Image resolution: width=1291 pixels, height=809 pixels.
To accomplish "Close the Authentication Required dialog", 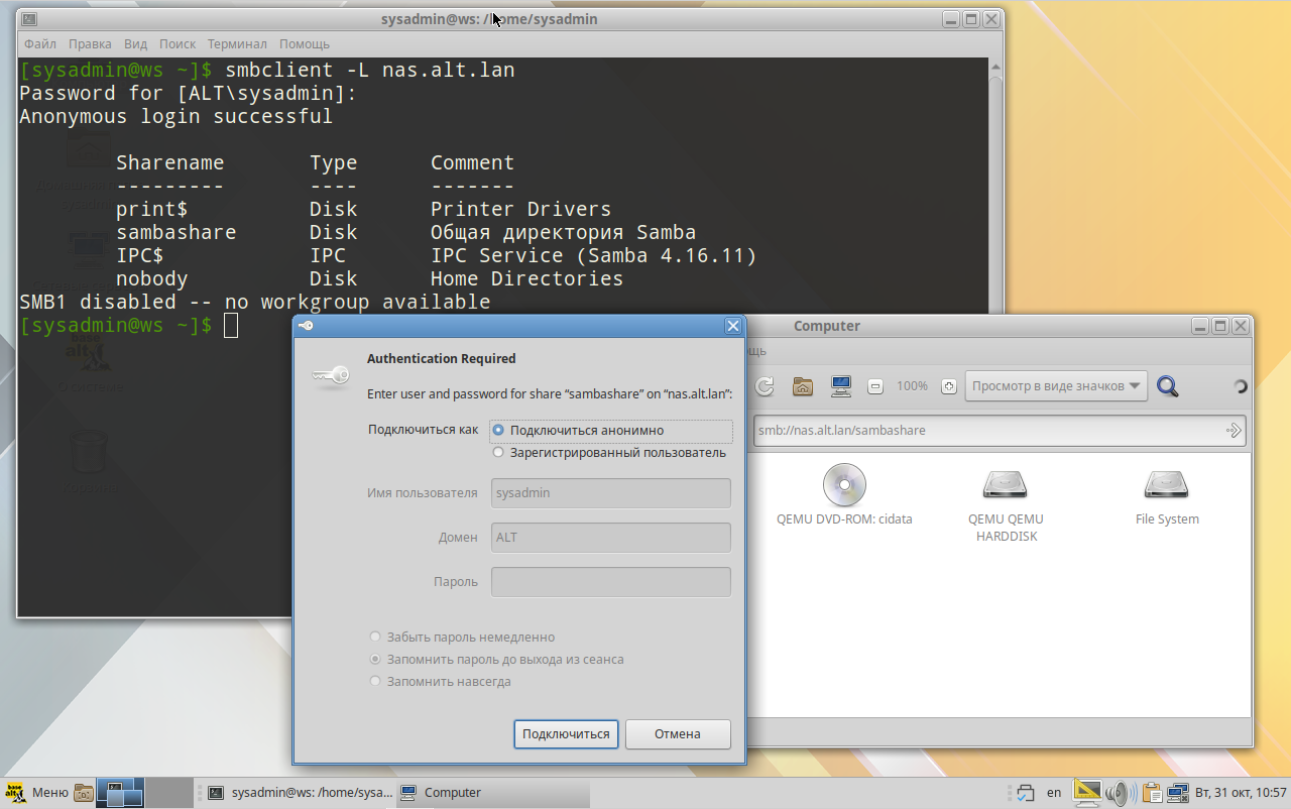I will (733, 326).
